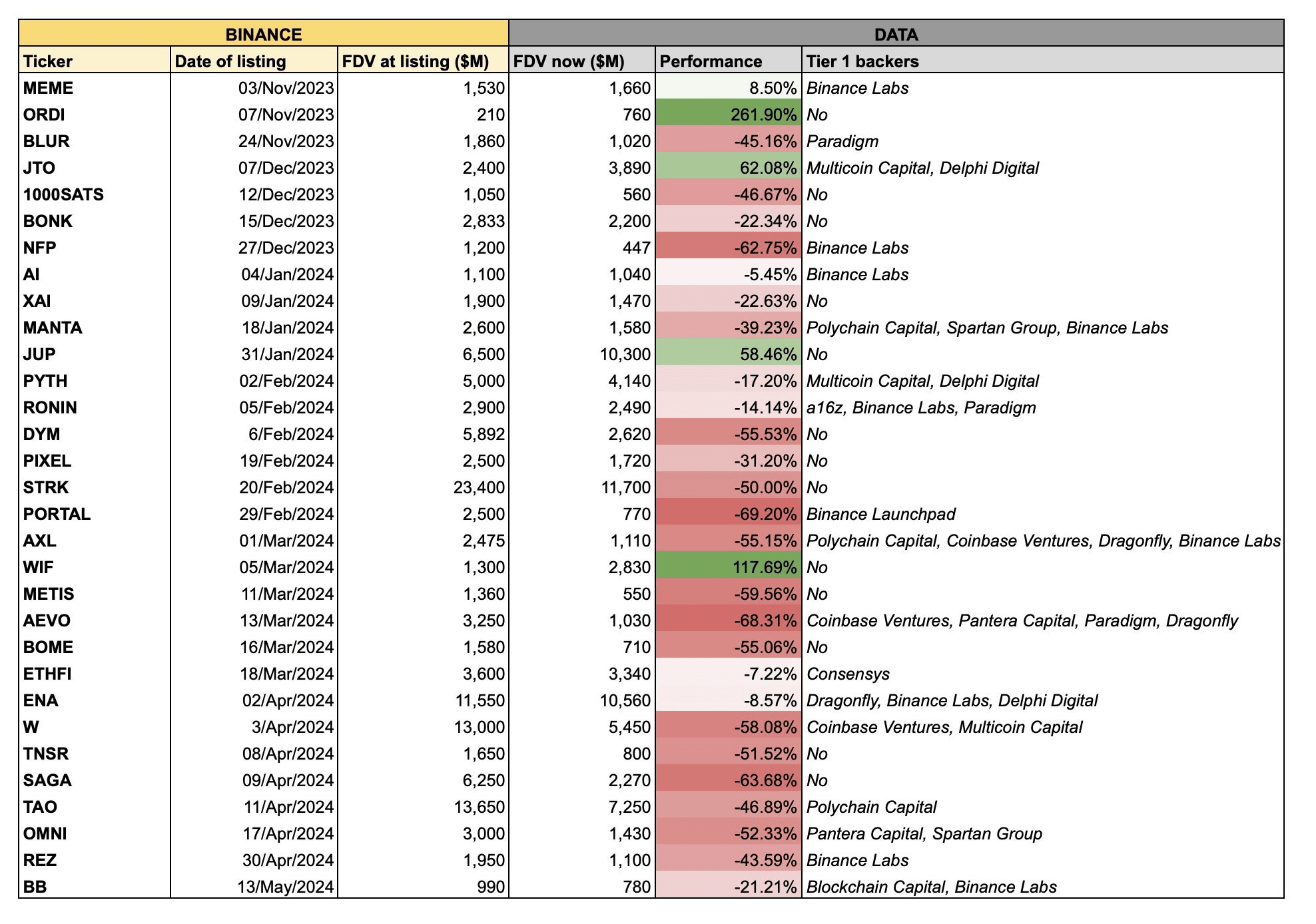Click the Performance column header
1316x924 pixels.
point(709,61)
